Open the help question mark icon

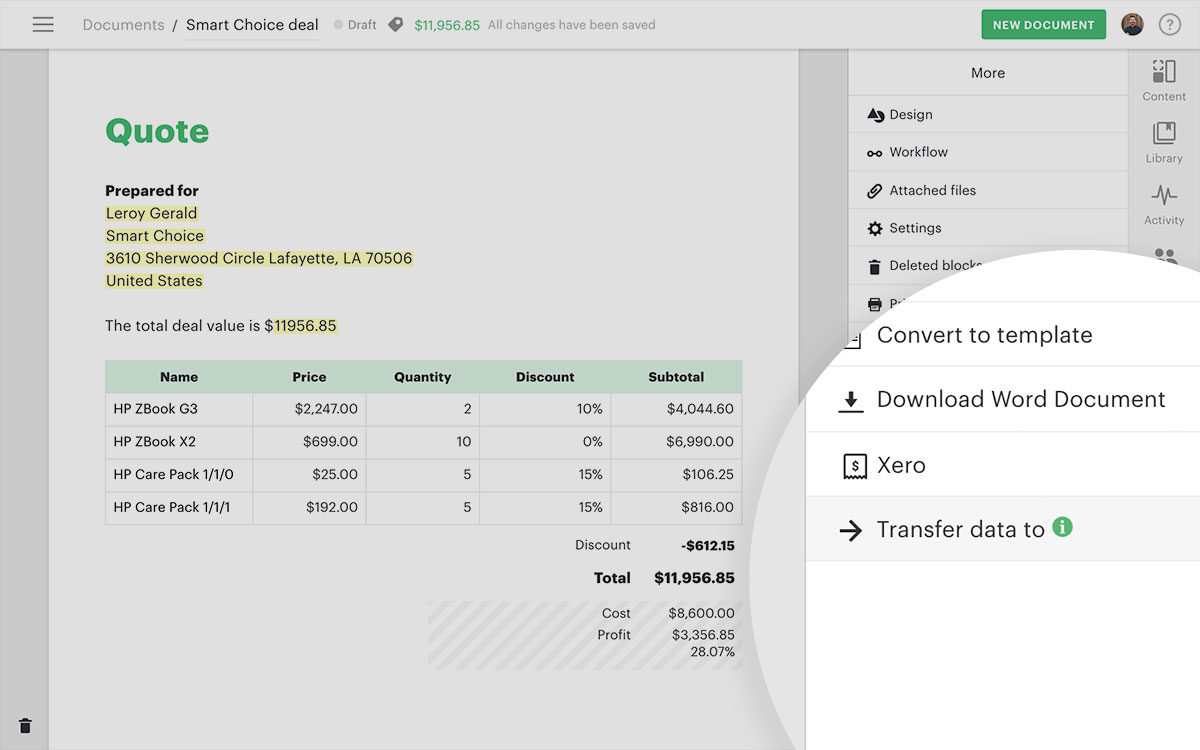[1170, 25]
